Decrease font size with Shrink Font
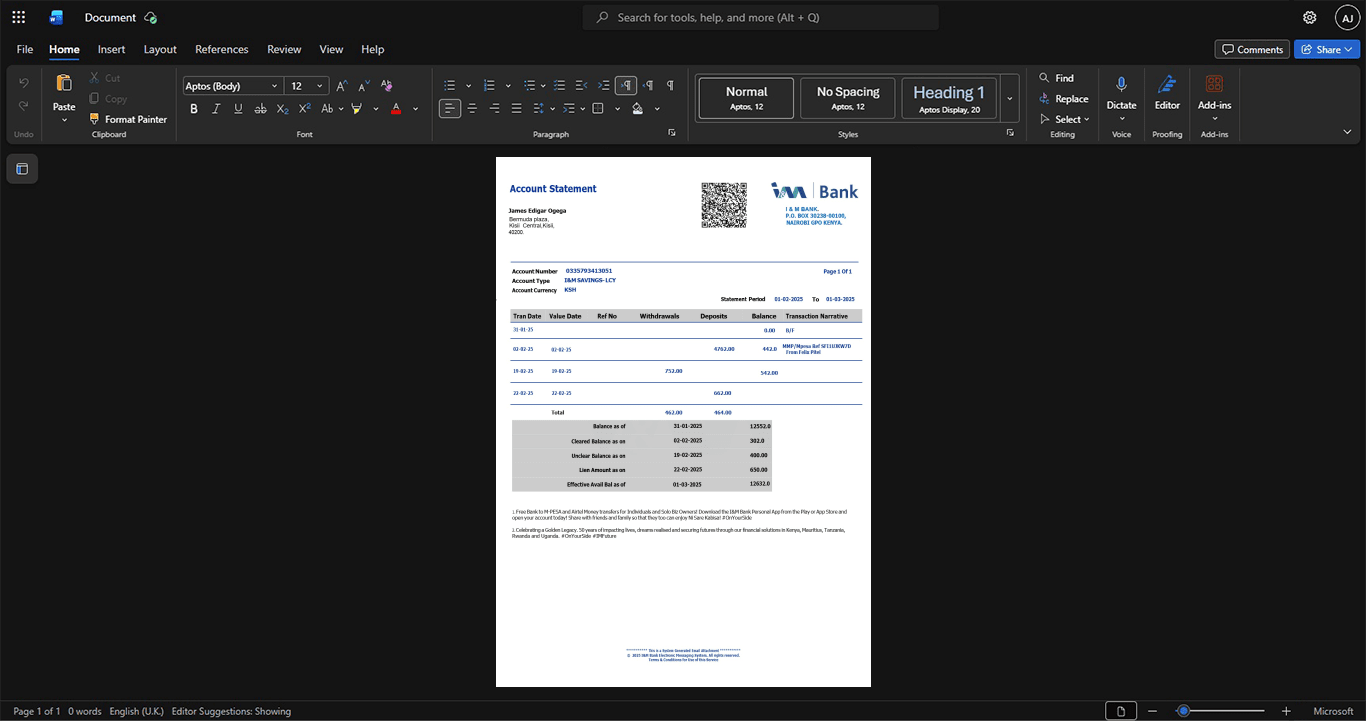 coord(364,86)
